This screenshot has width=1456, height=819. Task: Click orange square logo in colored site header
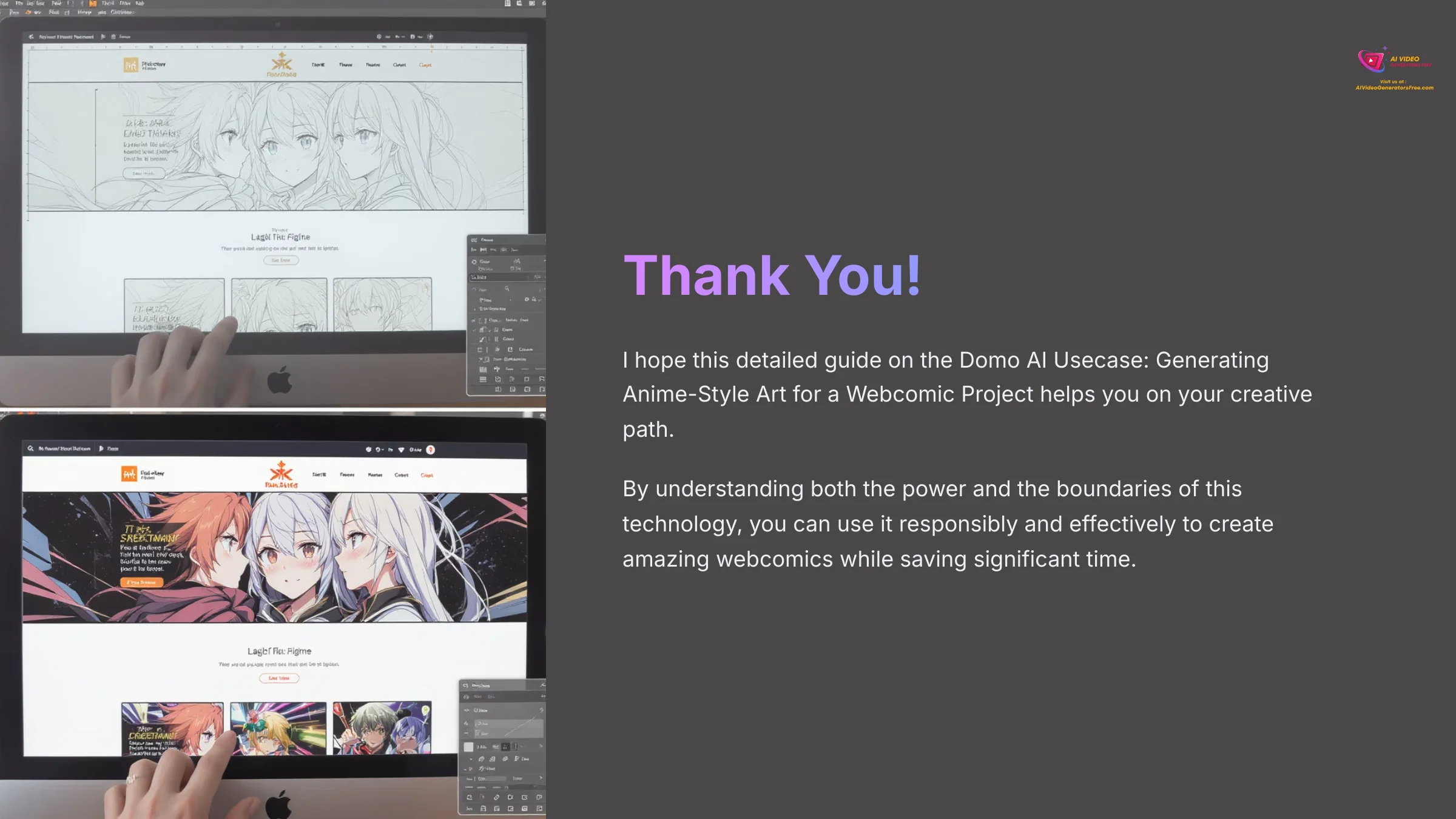pos(129,474)
